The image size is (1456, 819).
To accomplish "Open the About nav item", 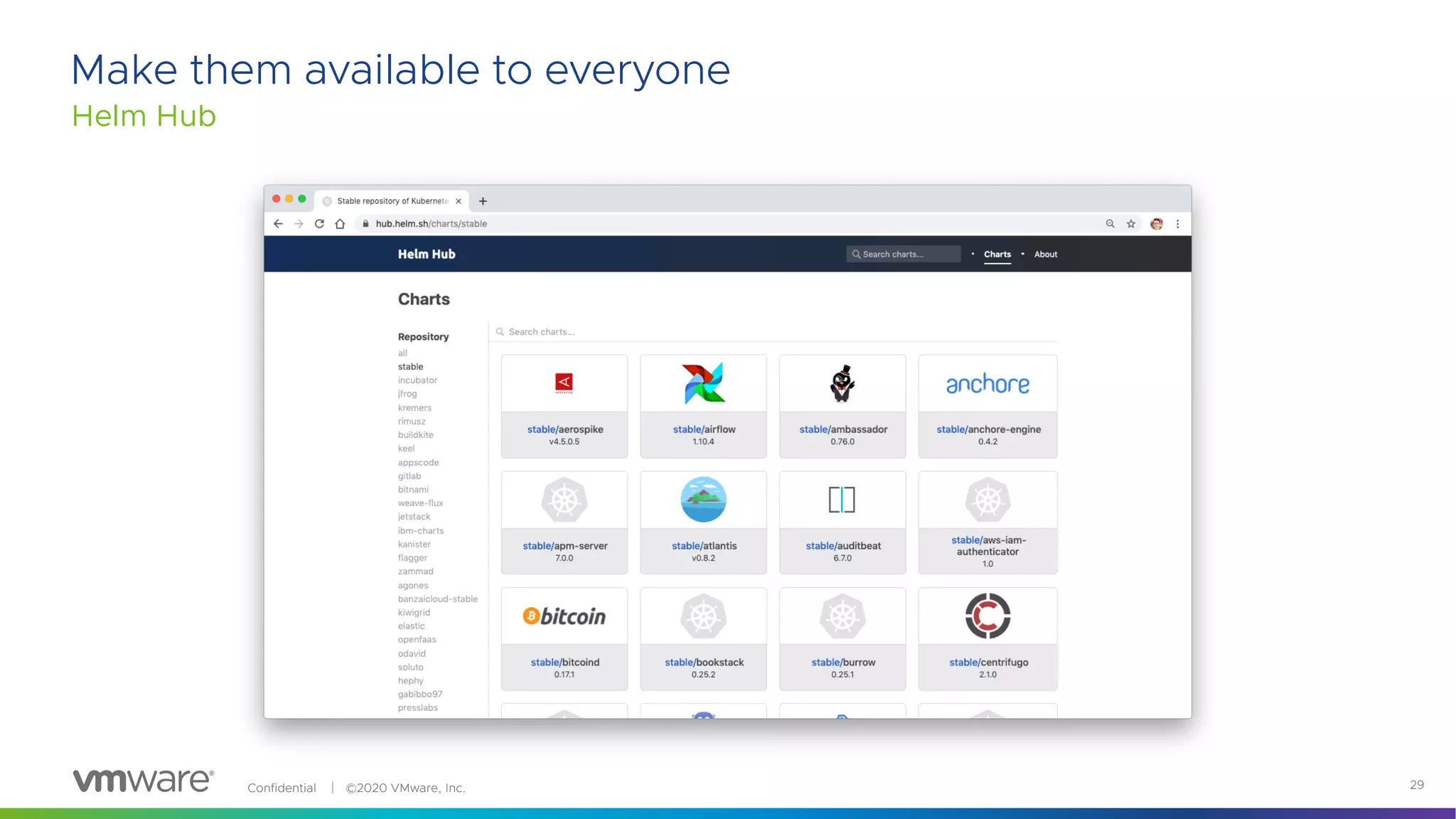I will (1045, 255).
